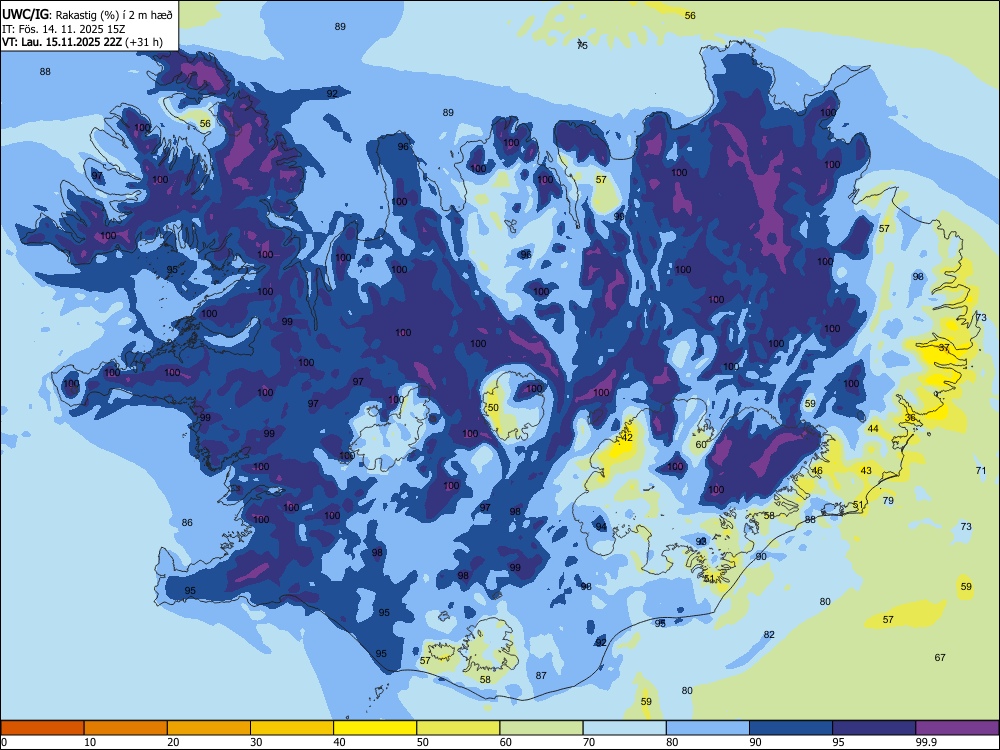Click the humidity value '87' off the south coast

[541, 675]
